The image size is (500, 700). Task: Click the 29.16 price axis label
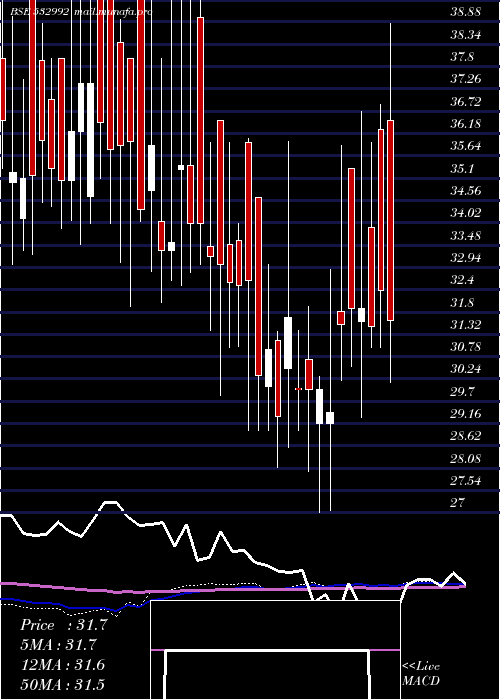(466, 413)
